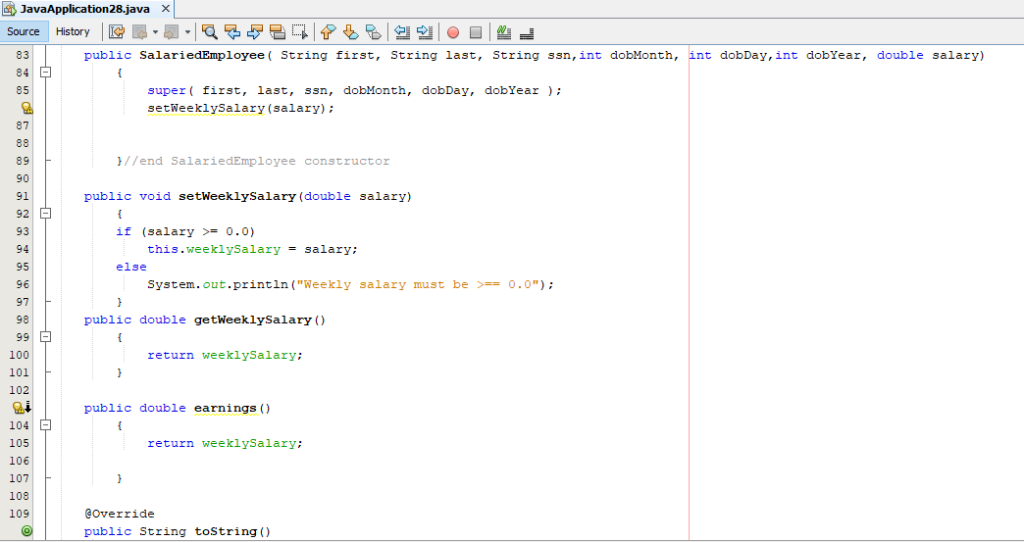Close the JavaApplication28.java tab
1024x542 pixels.
tap(165, 9)
